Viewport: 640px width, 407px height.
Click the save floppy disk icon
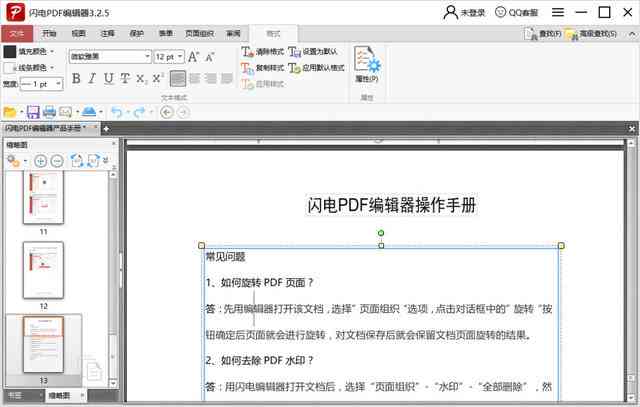click(33, 112)
